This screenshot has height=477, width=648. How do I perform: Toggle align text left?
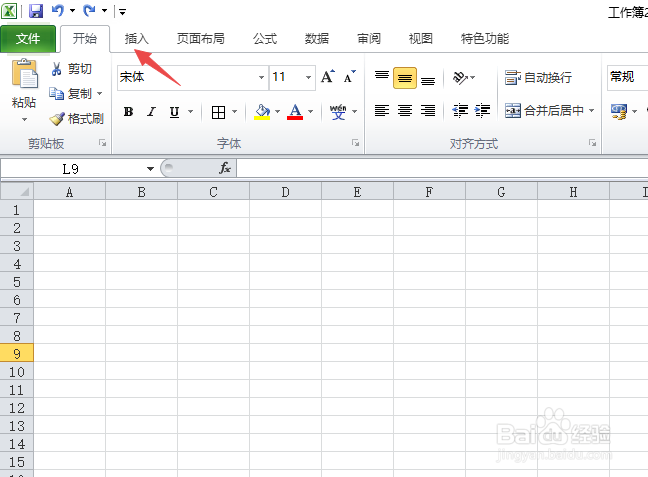pyautogui.click(x=382, y=110)
